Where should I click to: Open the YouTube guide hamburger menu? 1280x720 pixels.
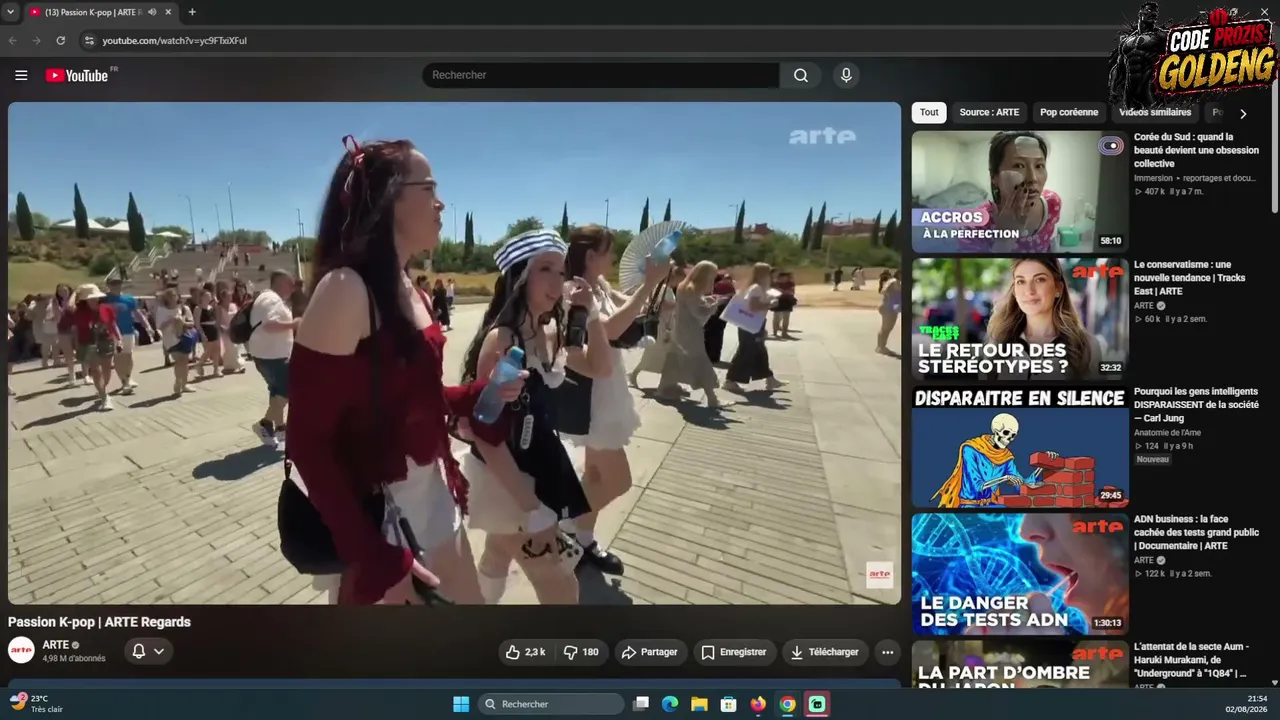pyautogui.click(x=21, y=75)
